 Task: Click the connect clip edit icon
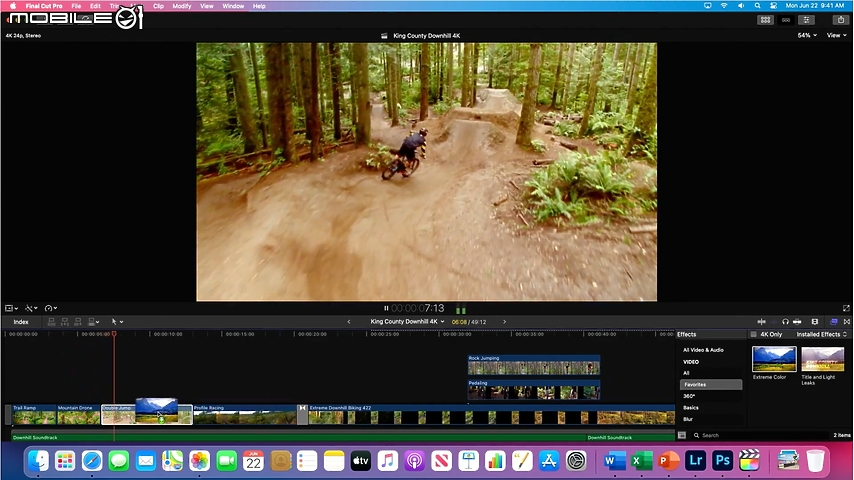pos(52,322)
